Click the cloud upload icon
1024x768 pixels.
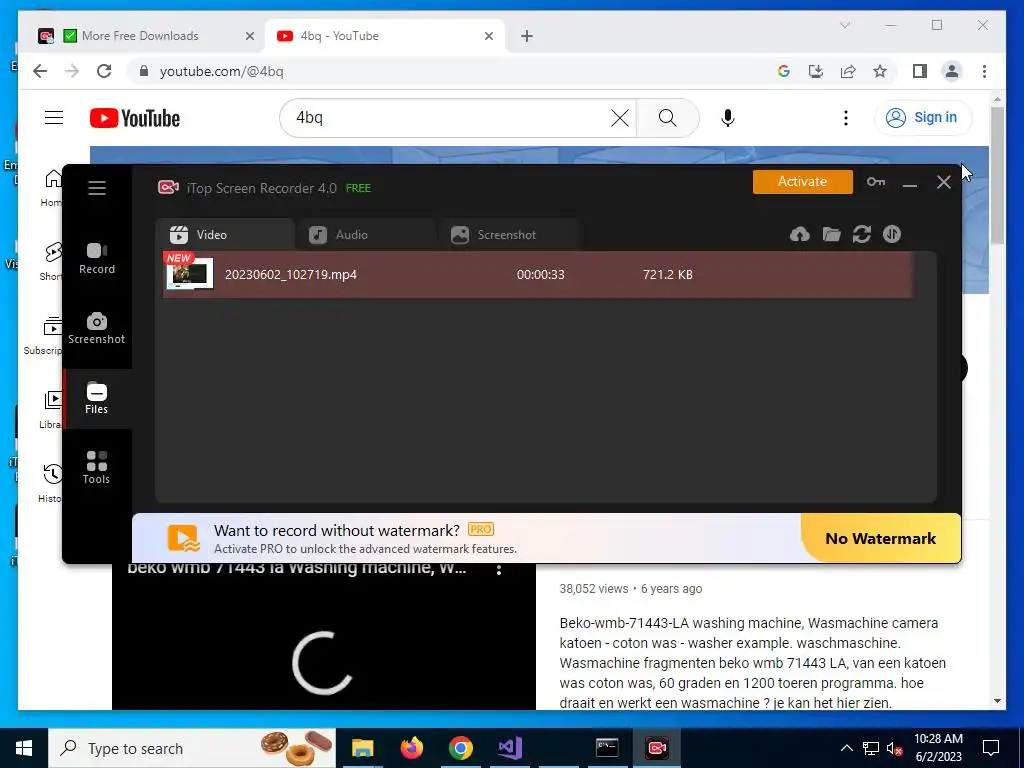[799, 234]
